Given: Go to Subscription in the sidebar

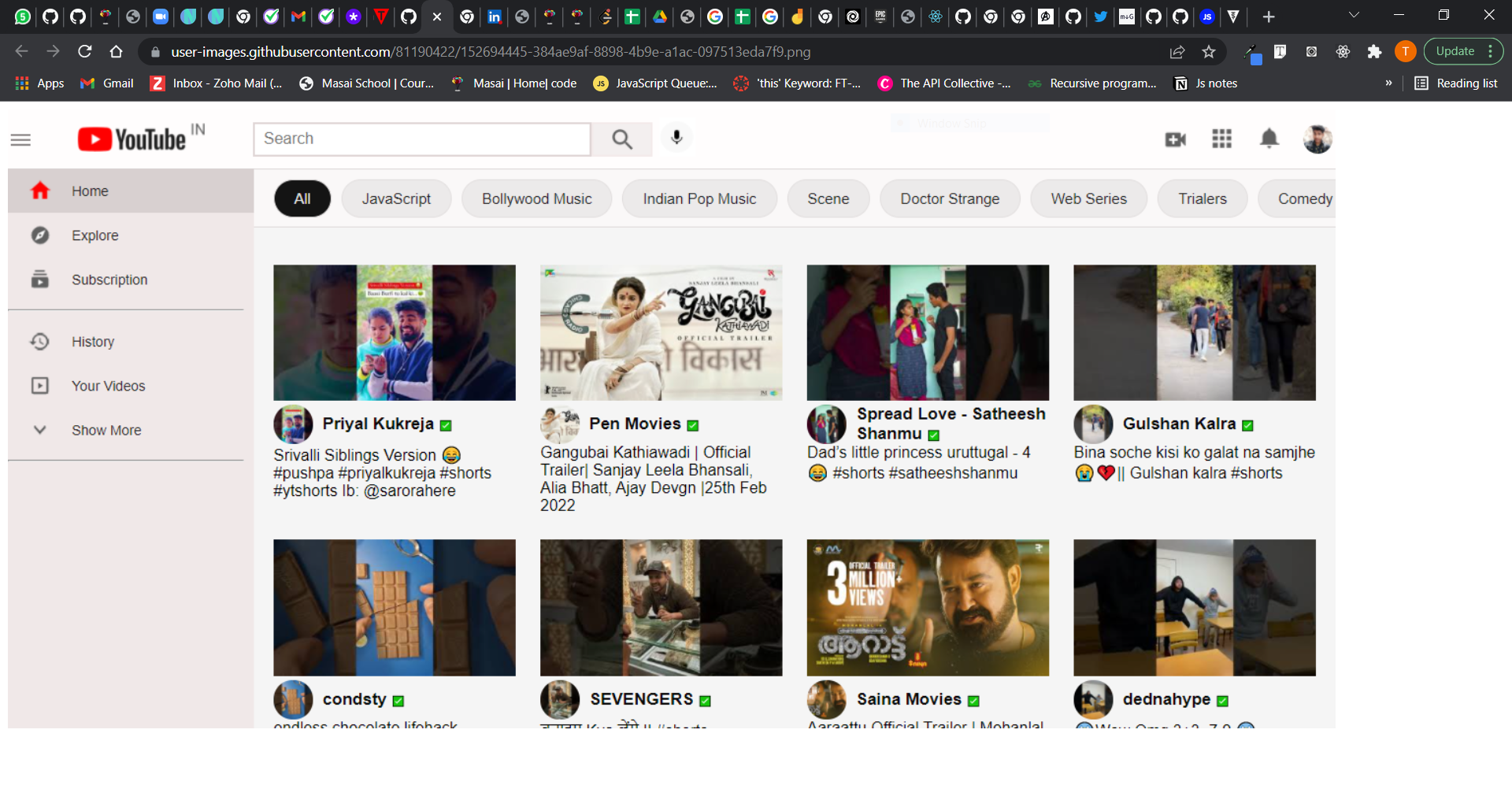Looking at the screenshot, I should pyautogui.click(x=109, y=280).
